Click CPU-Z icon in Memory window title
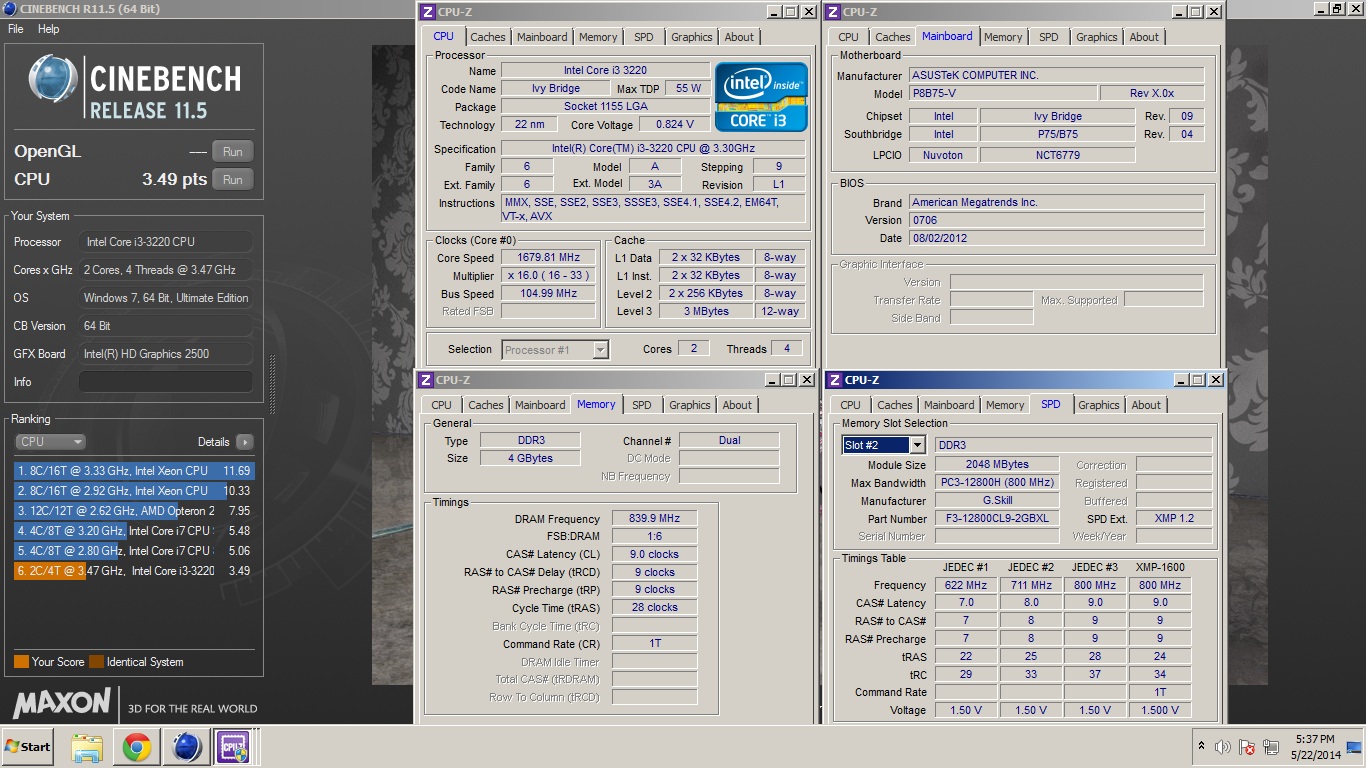This screenshot has width=1366, height=768. (x=426, y=380)
